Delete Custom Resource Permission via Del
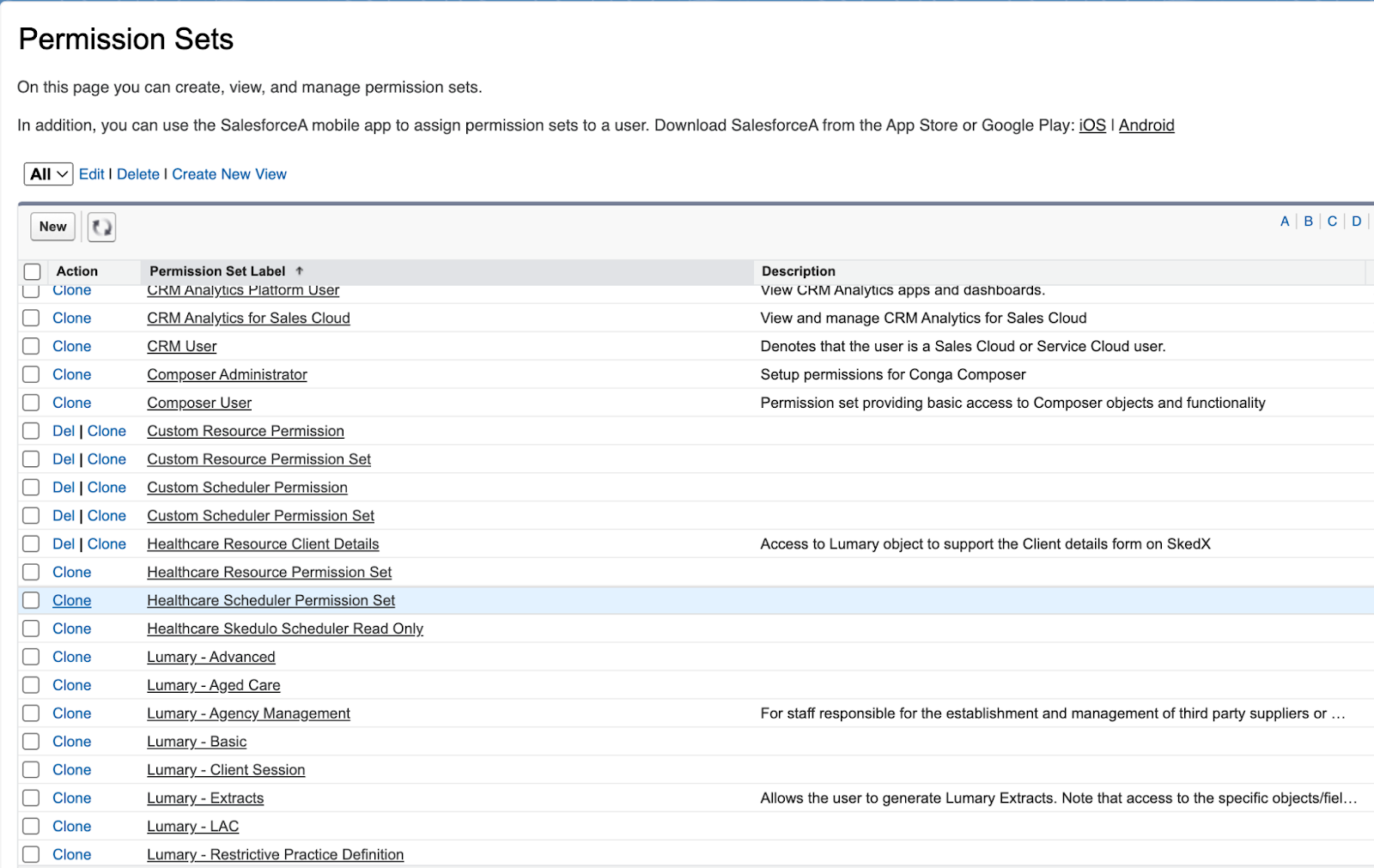Viewport: 1374px width, 868px height. (x=64, y=431)
